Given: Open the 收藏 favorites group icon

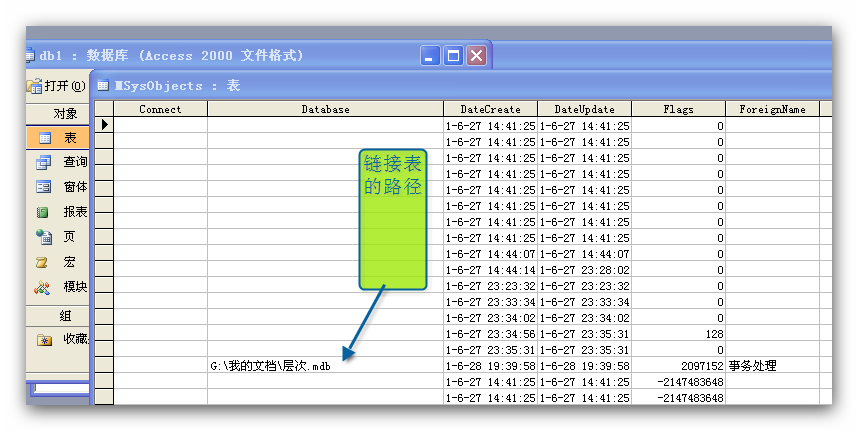Looking at the screenshot, I should tap(44, 340).
